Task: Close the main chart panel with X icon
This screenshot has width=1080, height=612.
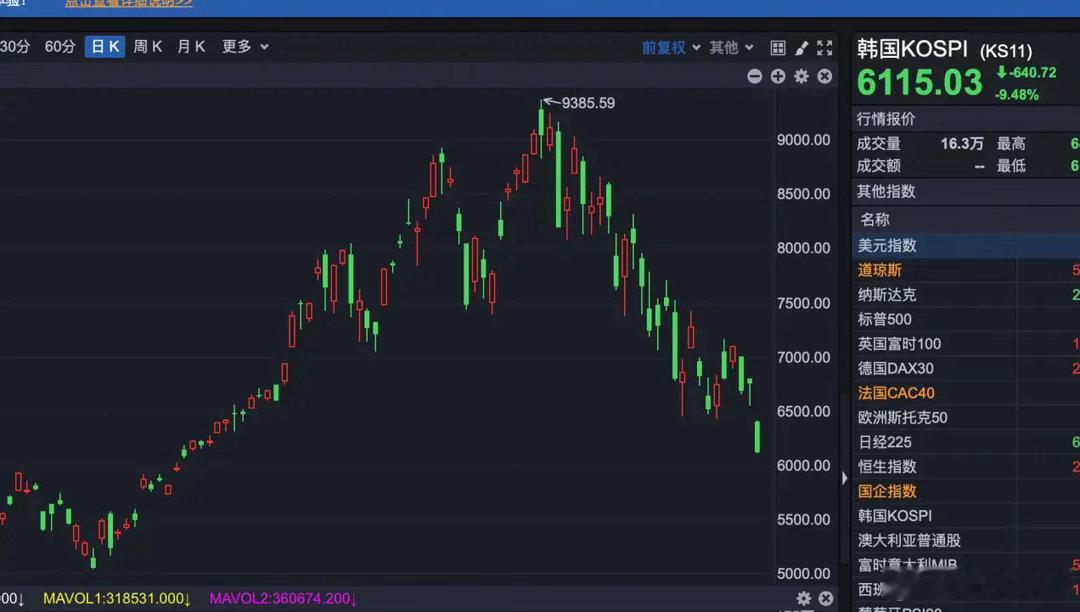Action: point(824,76)
